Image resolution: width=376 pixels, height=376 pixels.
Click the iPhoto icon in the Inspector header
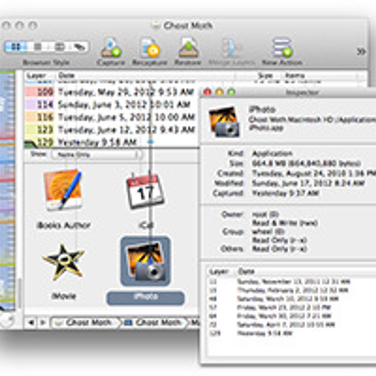point(224,121)
